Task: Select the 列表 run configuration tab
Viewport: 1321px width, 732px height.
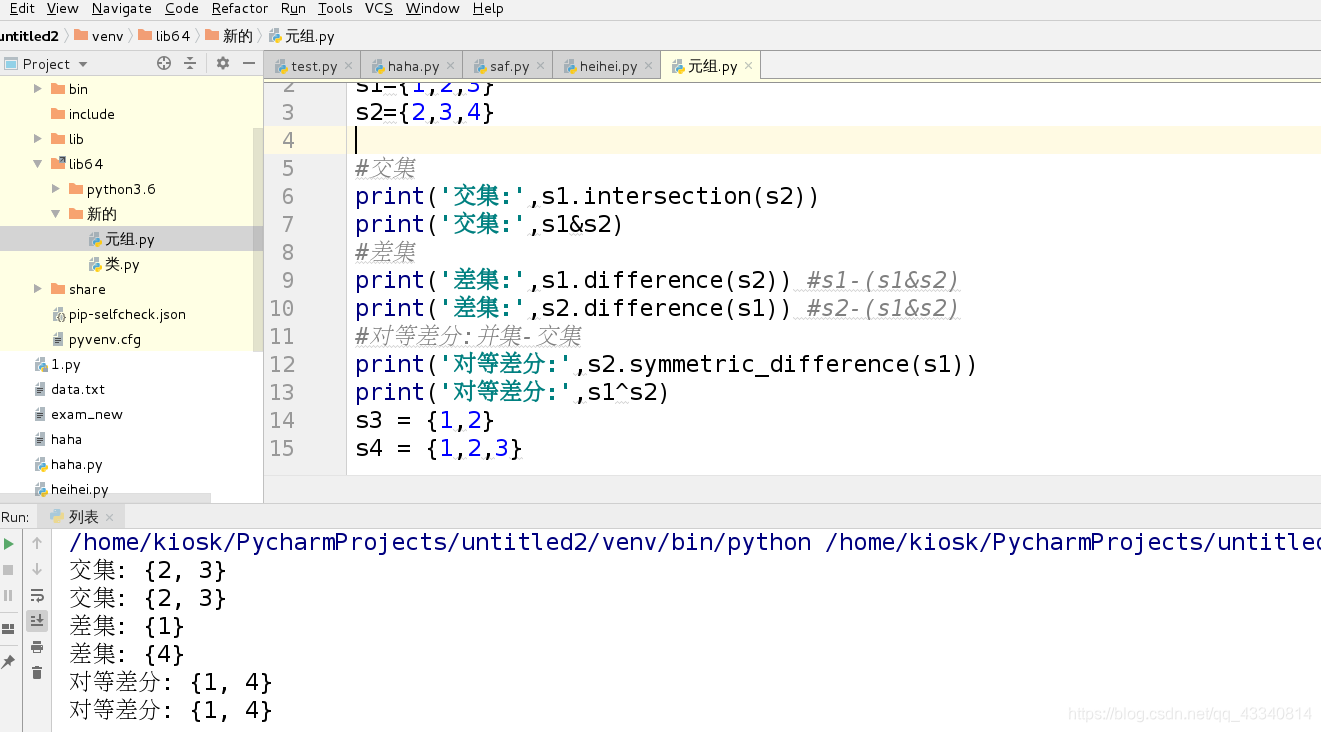Action: click(80, 517)
